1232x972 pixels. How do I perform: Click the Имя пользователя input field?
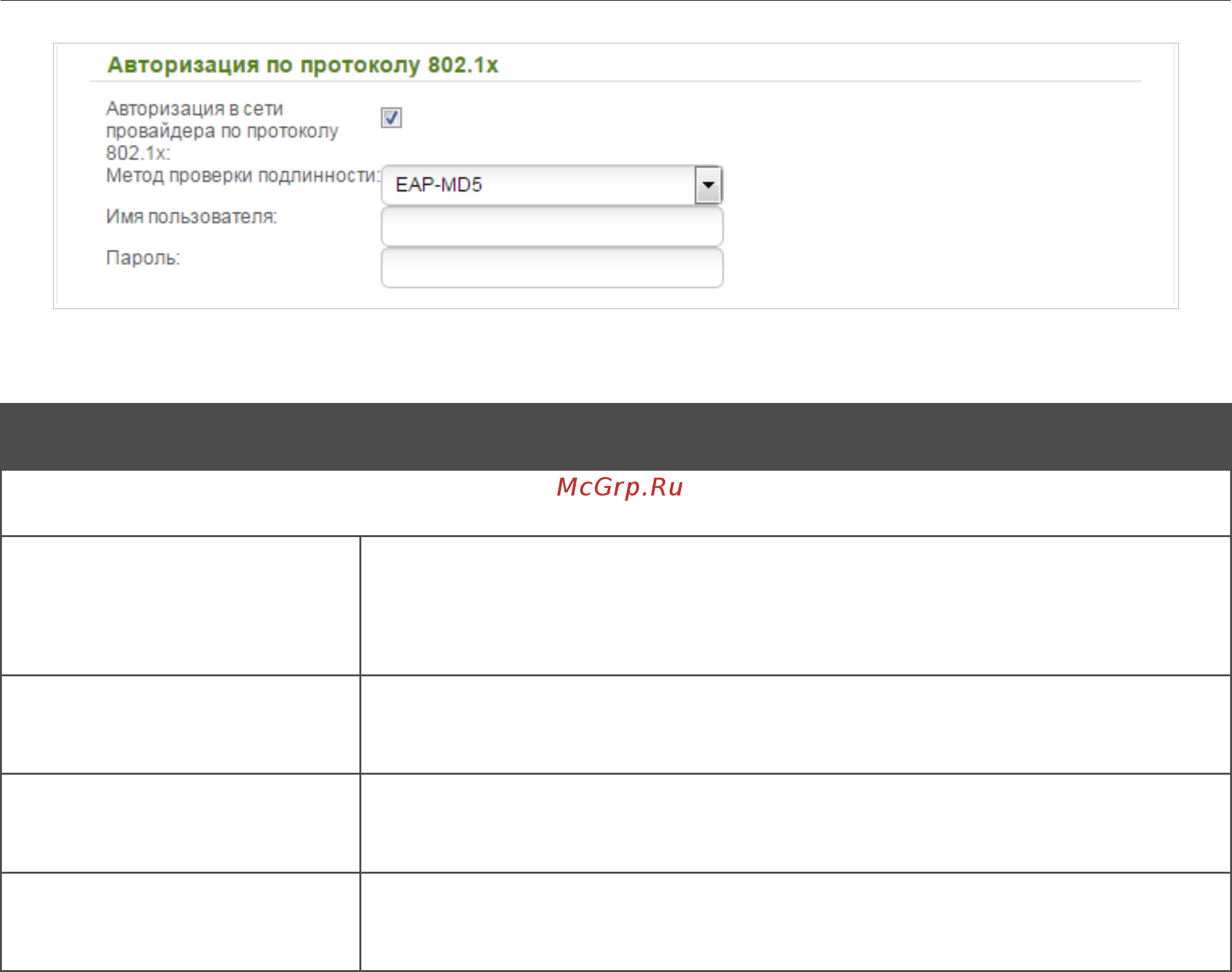point(552,226)
